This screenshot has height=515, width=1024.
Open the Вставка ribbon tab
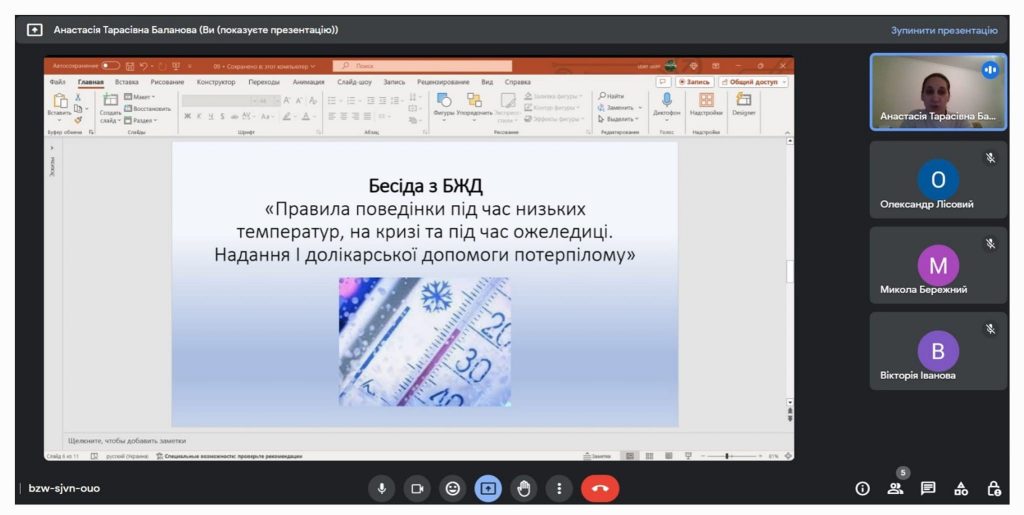tap(127, 82)
